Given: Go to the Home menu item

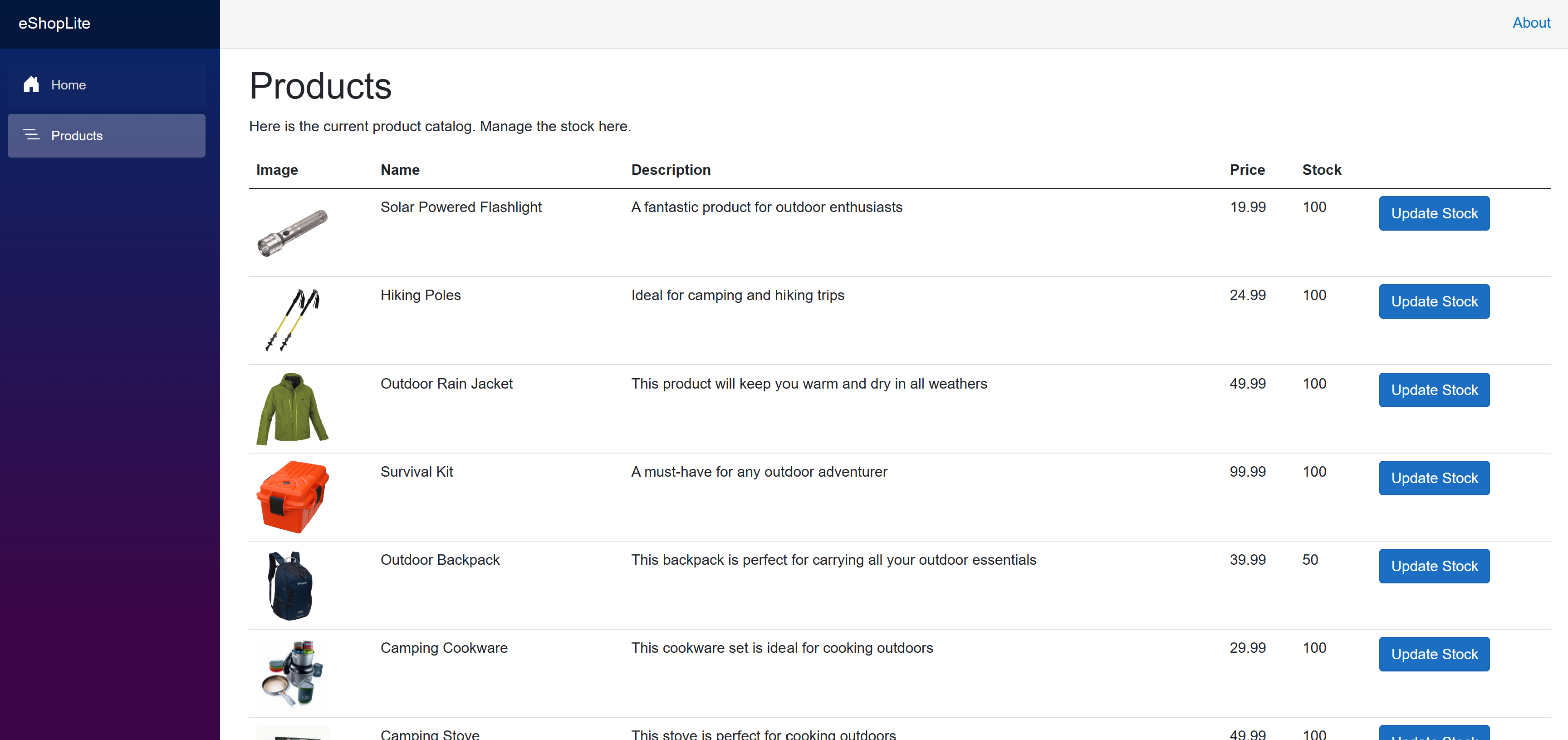Looking at the screenshot, I should pyautogui.click(x=68, y=84).
